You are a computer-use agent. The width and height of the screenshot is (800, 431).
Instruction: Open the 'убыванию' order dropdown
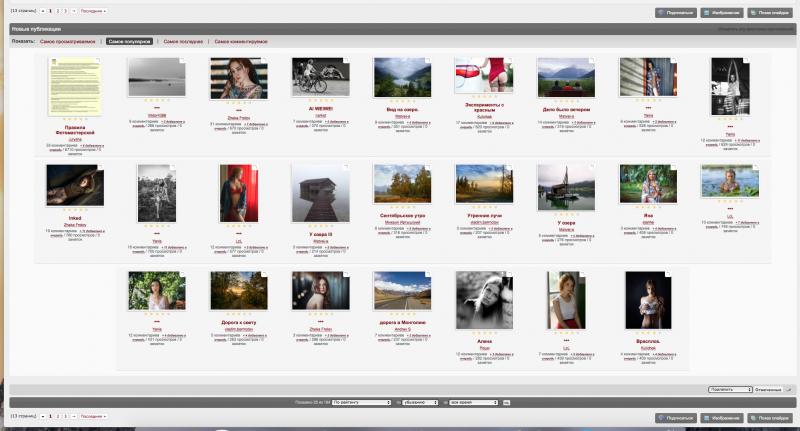tap(420, 402)
